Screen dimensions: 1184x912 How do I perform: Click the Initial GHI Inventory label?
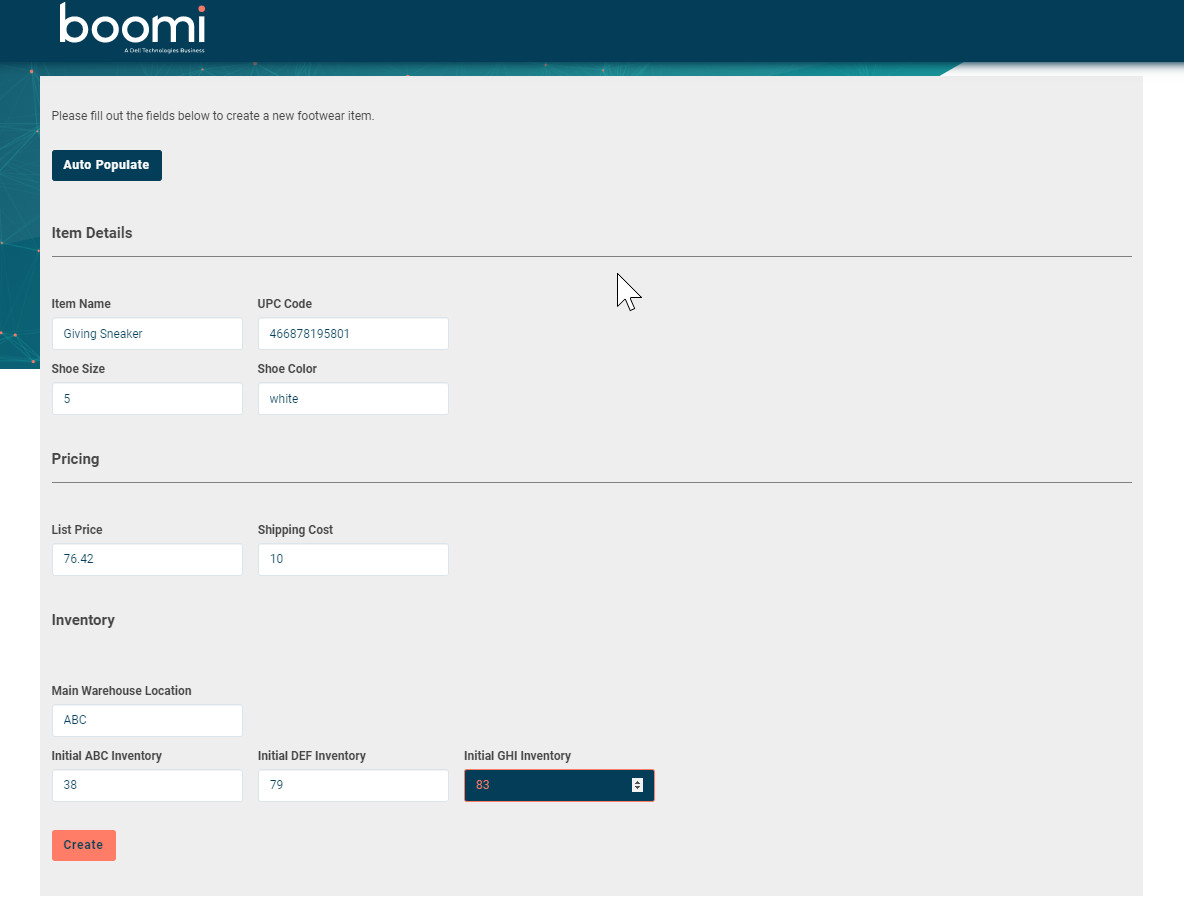pyautogui.click(x=517, y=756)
